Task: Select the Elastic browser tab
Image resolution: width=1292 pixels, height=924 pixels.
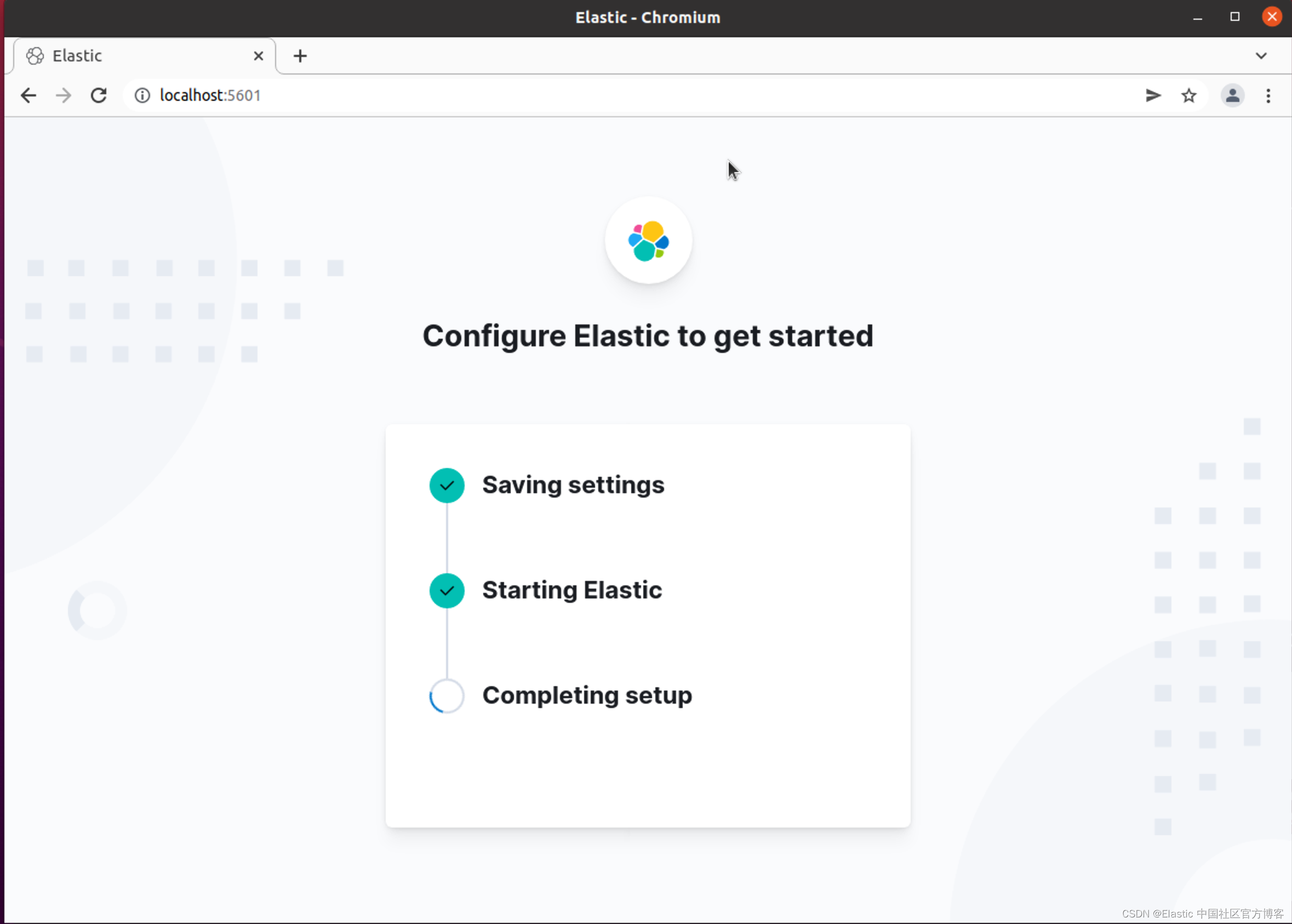Action: tap(136, 56)
